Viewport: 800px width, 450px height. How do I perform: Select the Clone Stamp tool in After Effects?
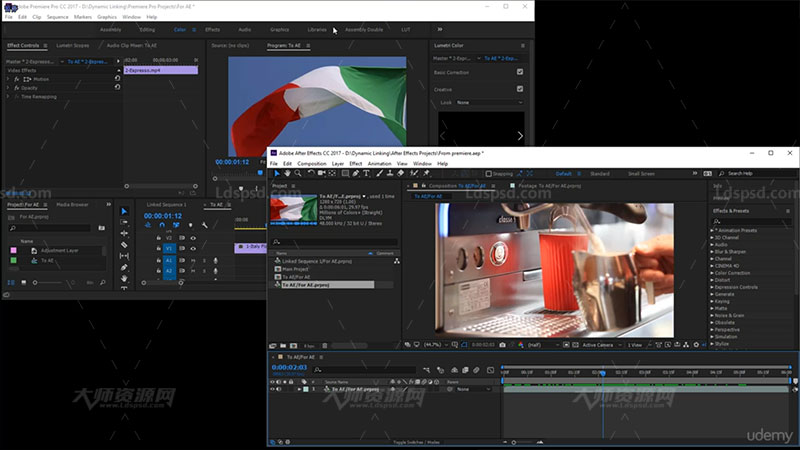tap(390, 173)
